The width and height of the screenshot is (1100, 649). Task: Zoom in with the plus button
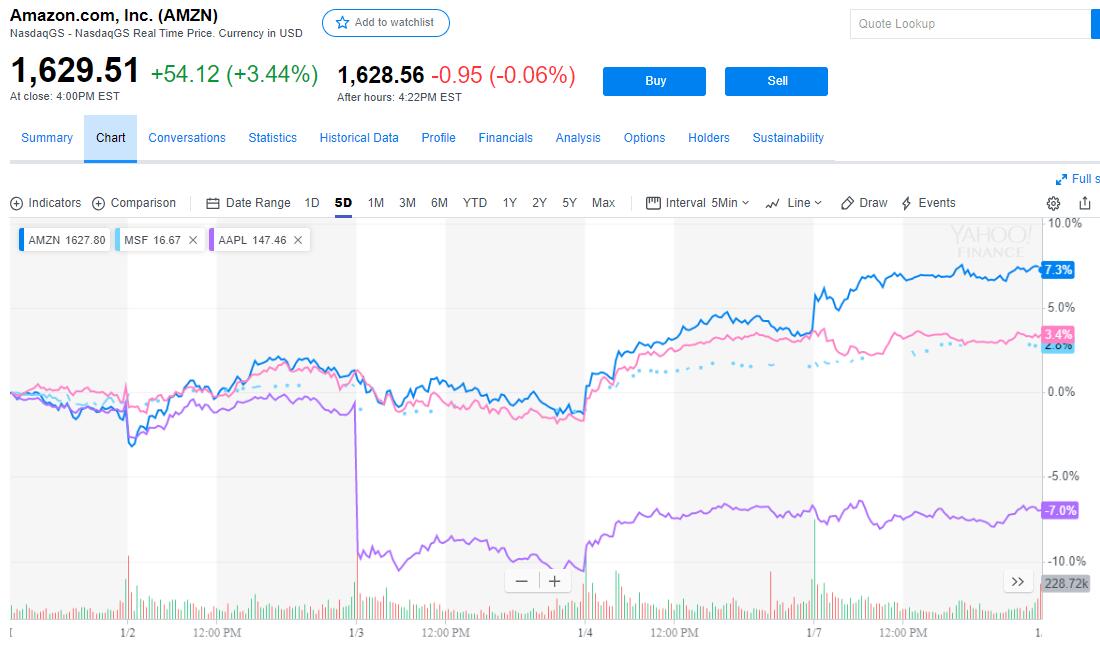coord(554,581)
